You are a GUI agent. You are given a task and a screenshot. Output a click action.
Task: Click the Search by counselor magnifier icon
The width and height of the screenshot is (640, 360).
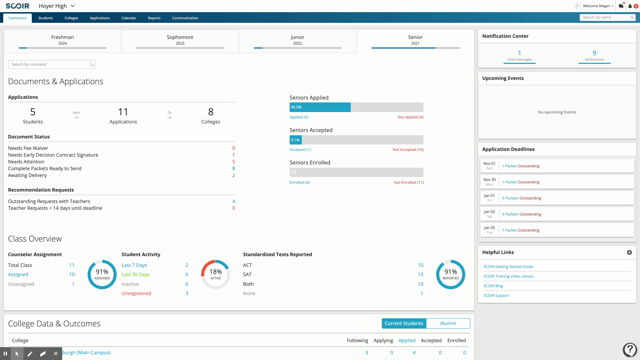point(92,64)
